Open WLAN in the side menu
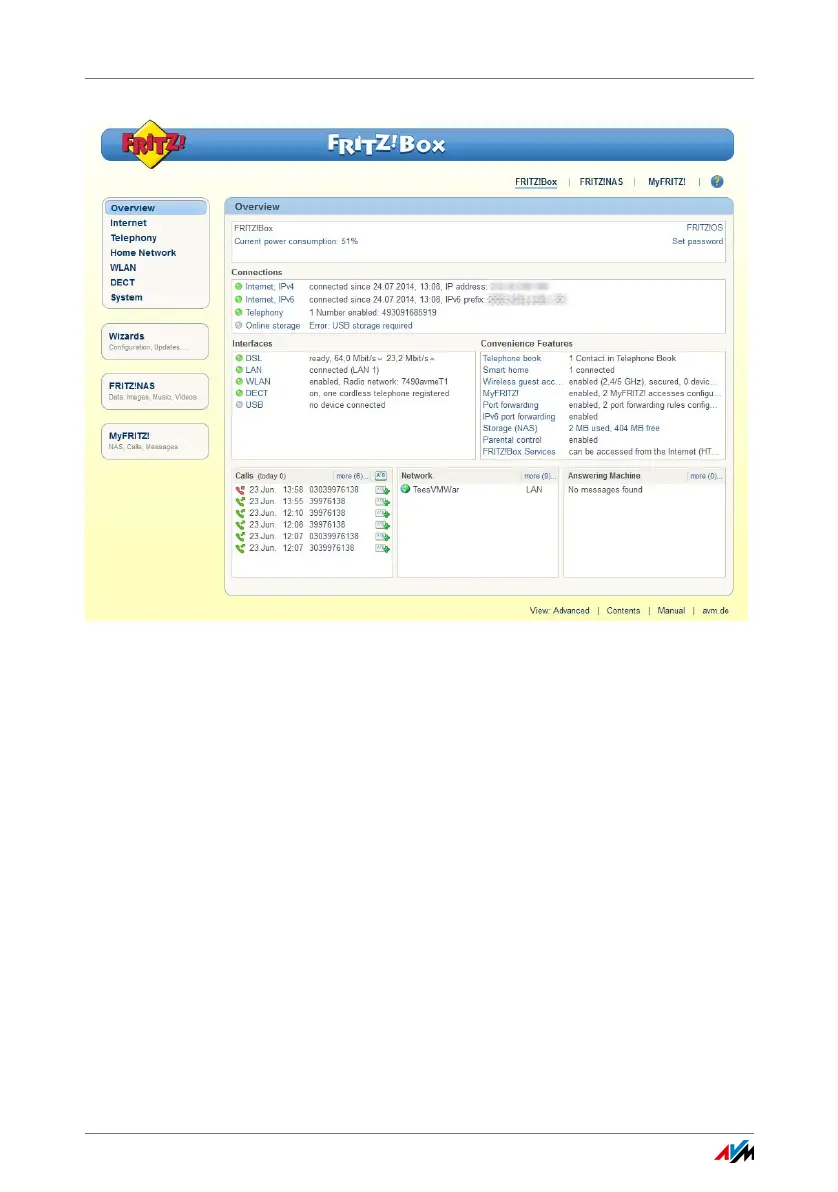 pyautogui.click(x=123, y=268)
